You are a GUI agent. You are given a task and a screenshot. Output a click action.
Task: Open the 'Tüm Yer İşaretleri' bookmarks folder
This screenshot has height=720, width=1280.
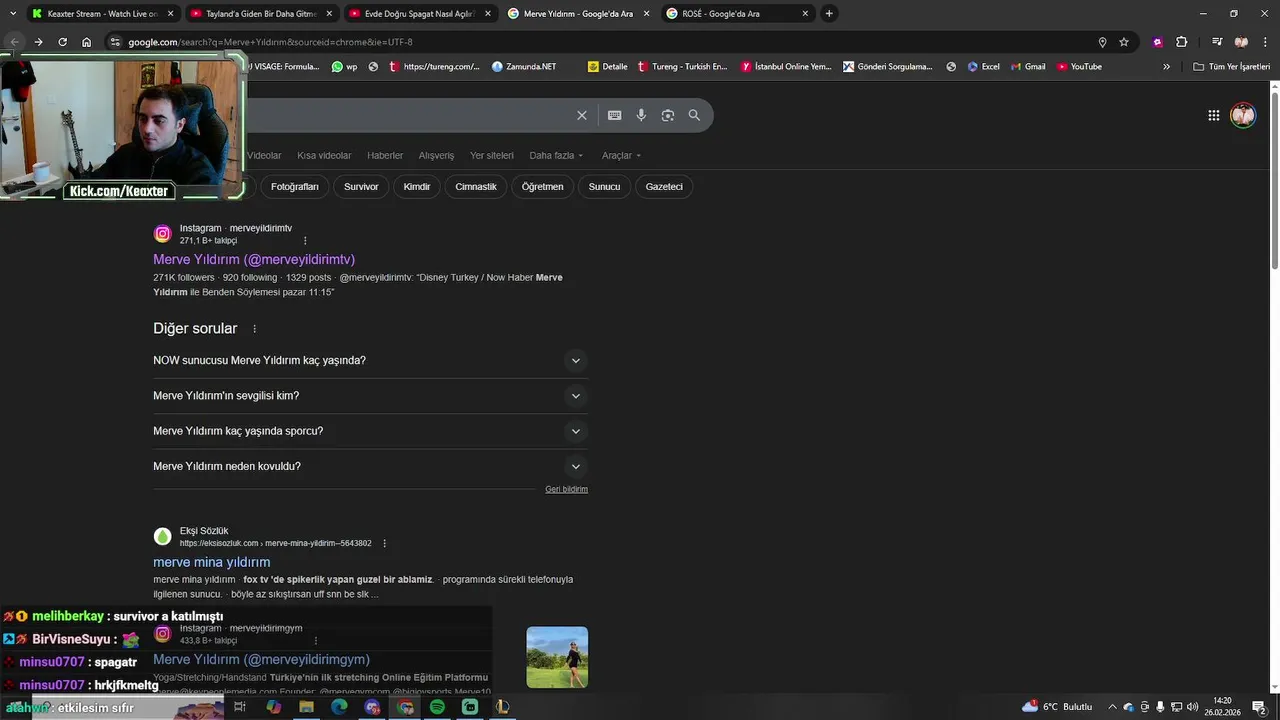(1231, 67)
